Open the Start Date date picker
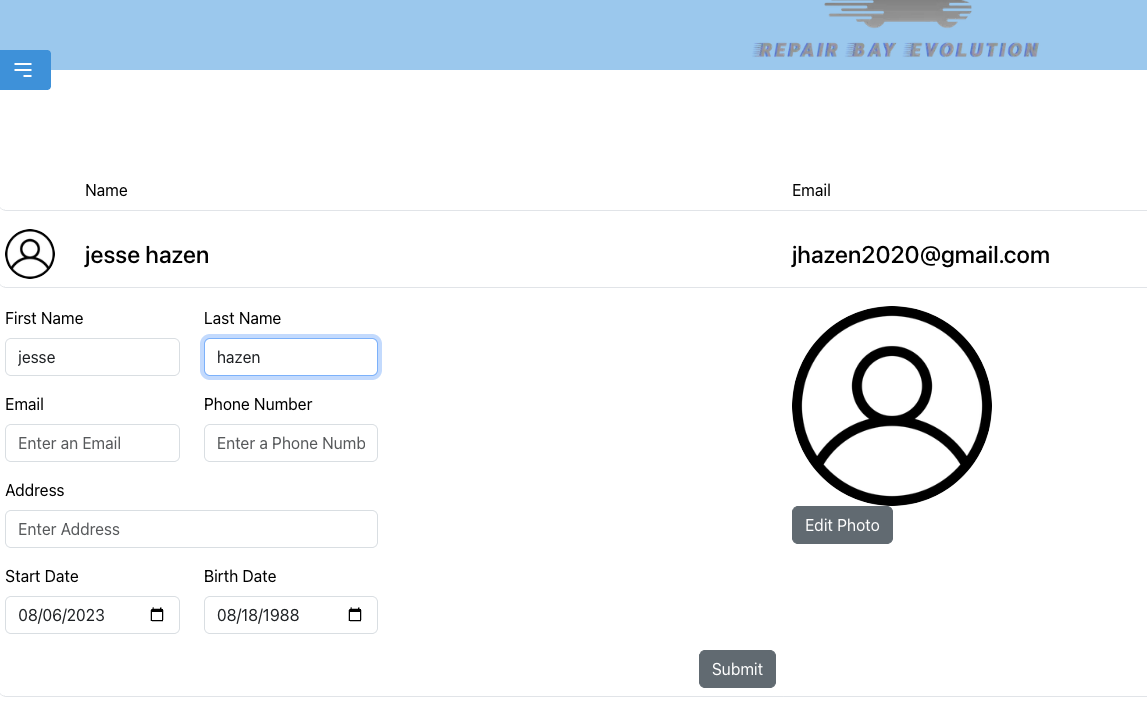 click(92, 615)
